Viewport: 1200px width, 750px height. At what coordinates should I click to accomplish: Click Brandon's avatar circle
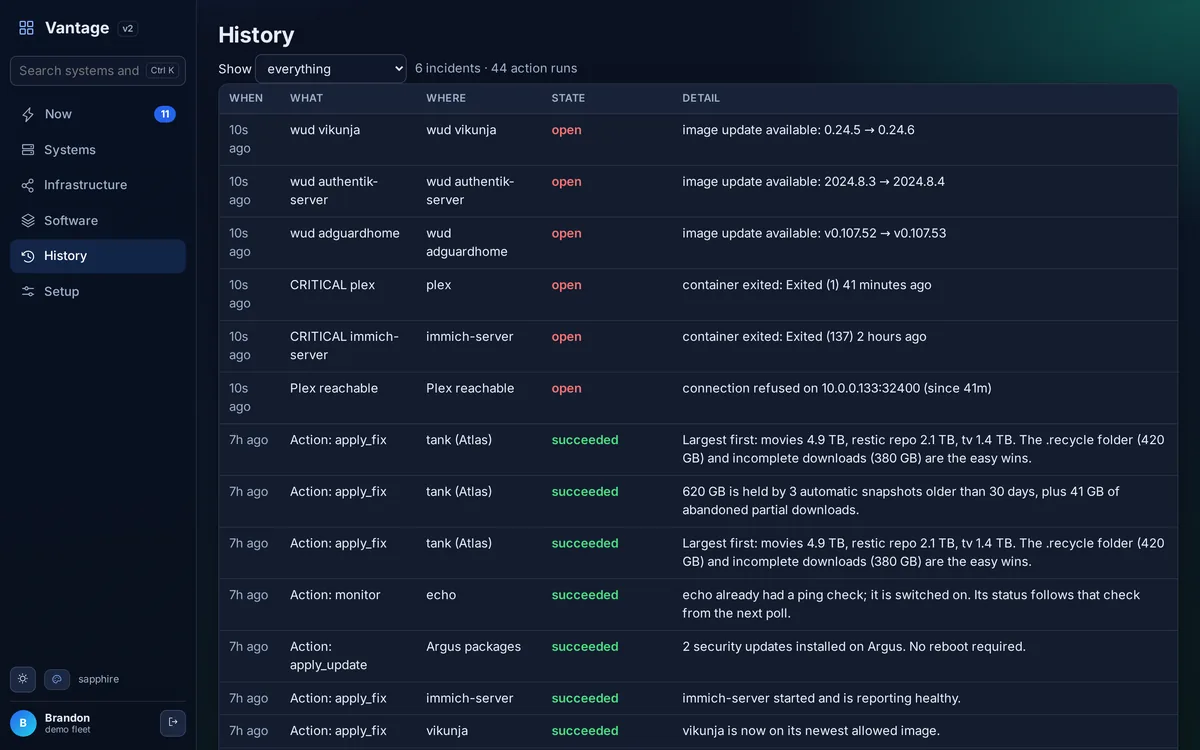tap(23, 723)
